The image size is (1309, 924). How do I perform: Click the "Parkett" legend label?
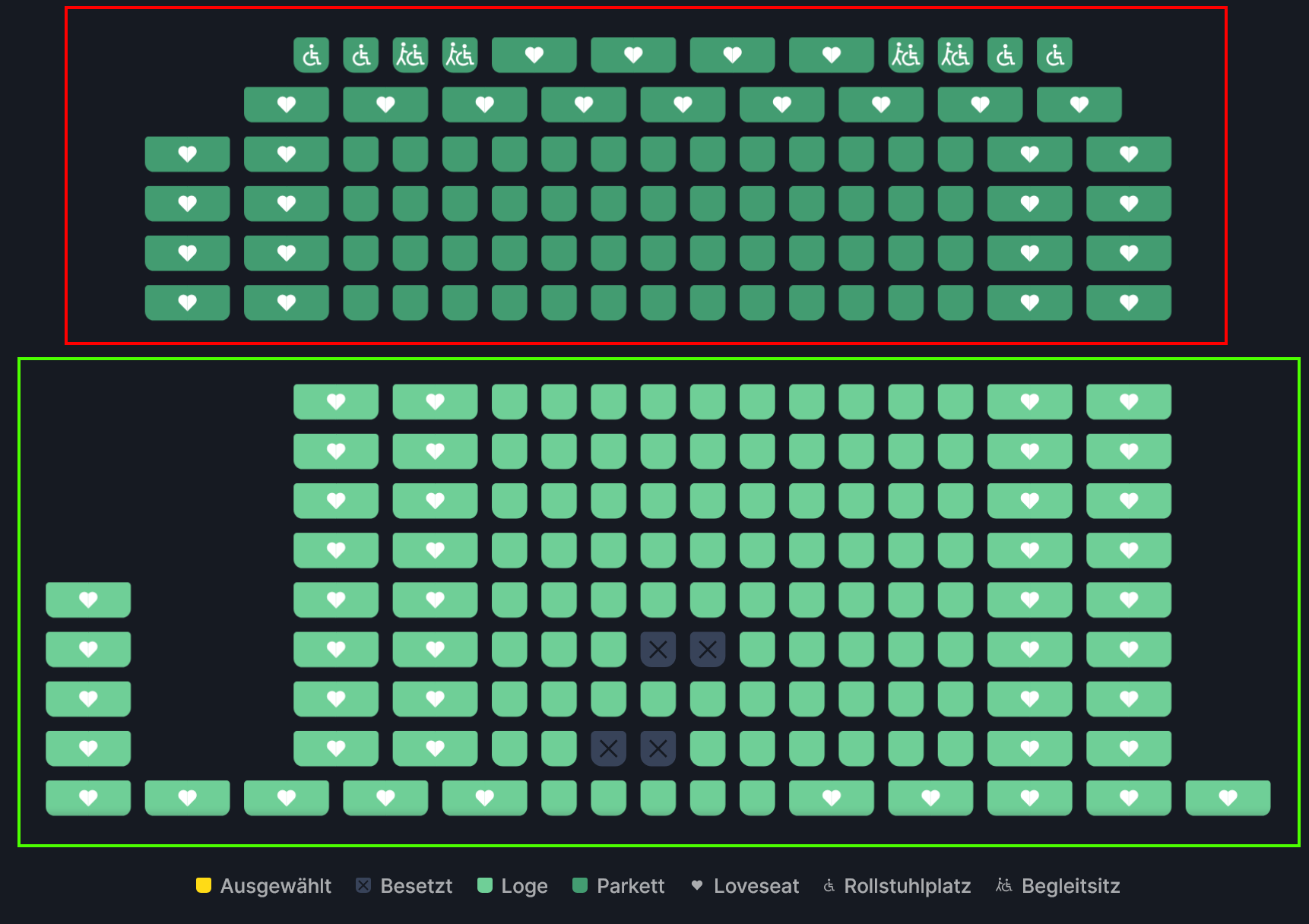coord(631,886)
